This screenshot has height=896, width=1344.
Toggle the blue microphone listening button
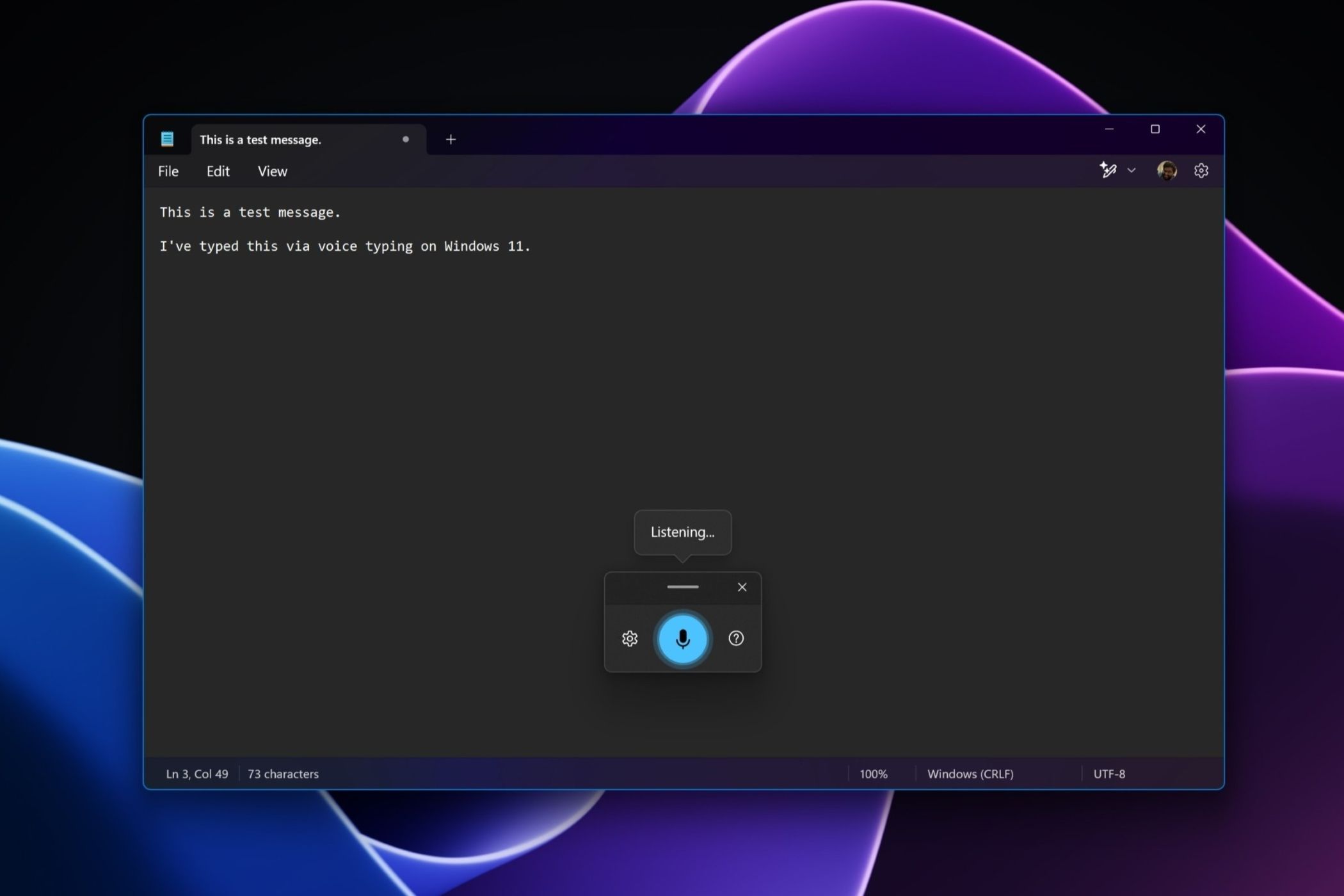click(682, 639)
